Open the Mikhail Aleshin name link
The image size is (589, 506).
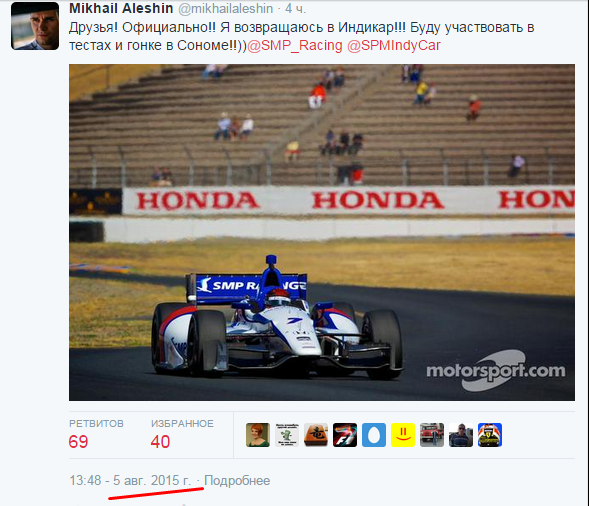pos(121,9)
